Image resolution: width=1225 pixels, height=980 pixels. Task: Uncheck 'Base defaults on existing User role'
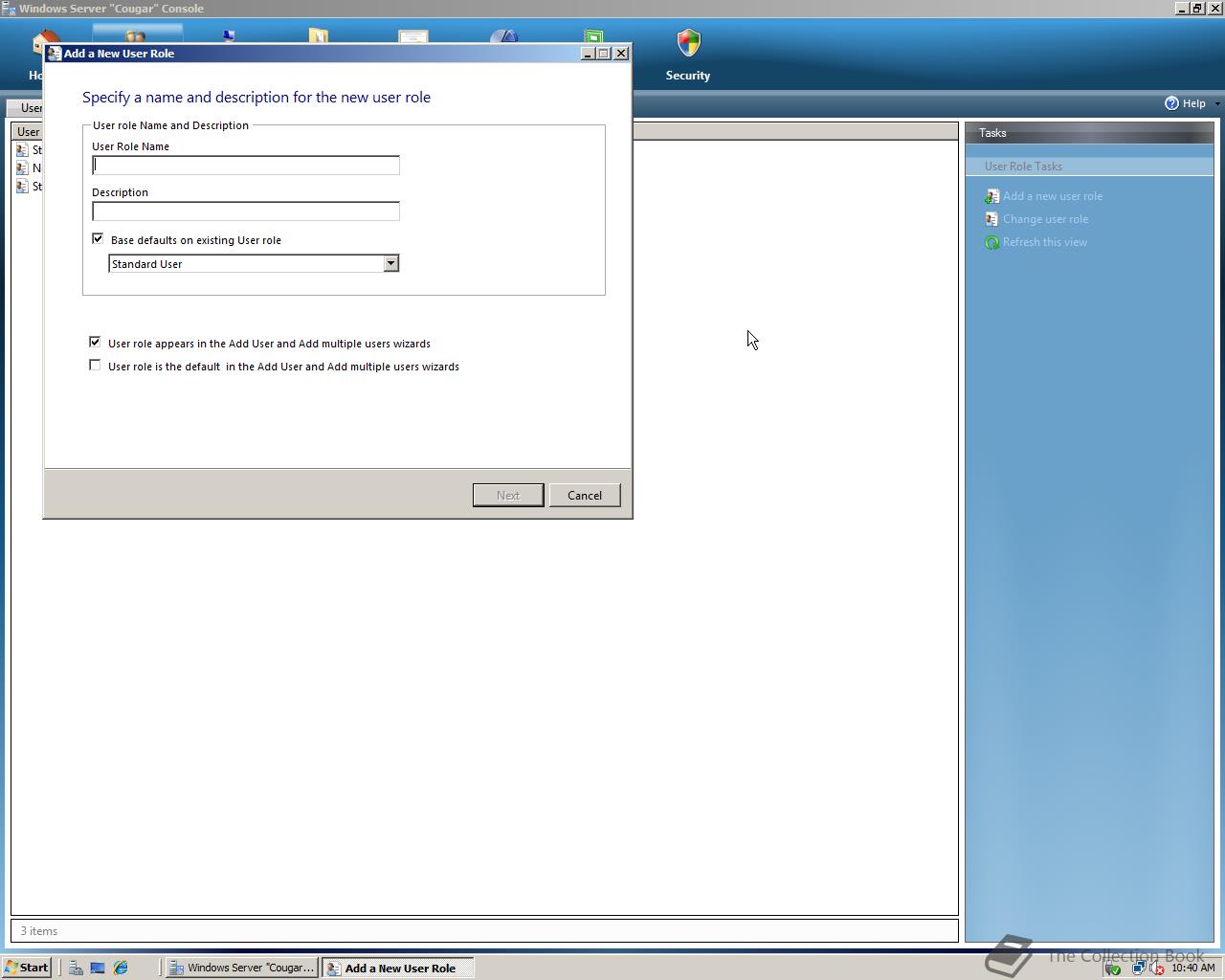(x=98, y=238)
